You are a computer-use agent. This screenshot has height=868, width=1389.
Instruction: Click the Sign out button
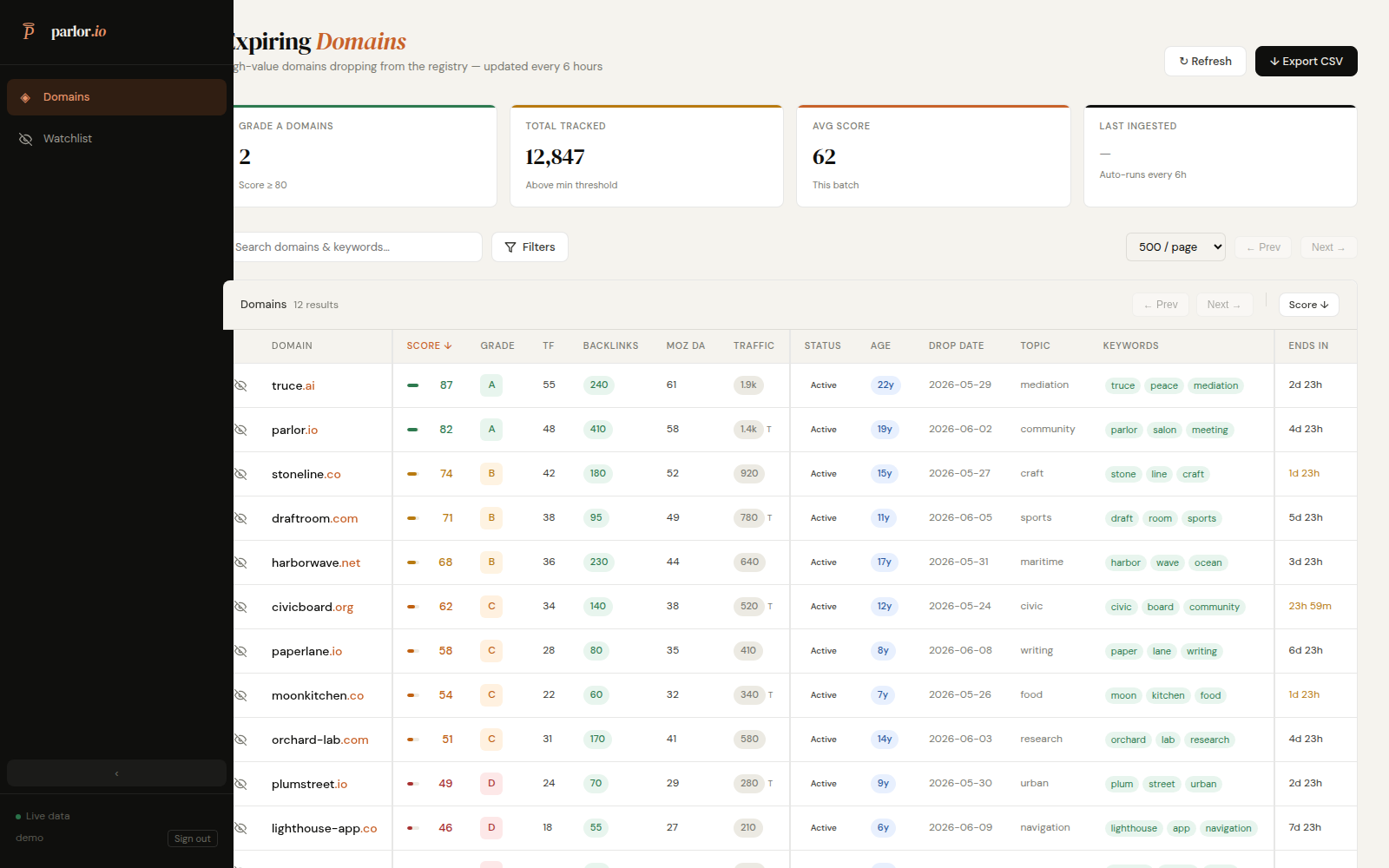pyautogui.click(x=192, y=838)
